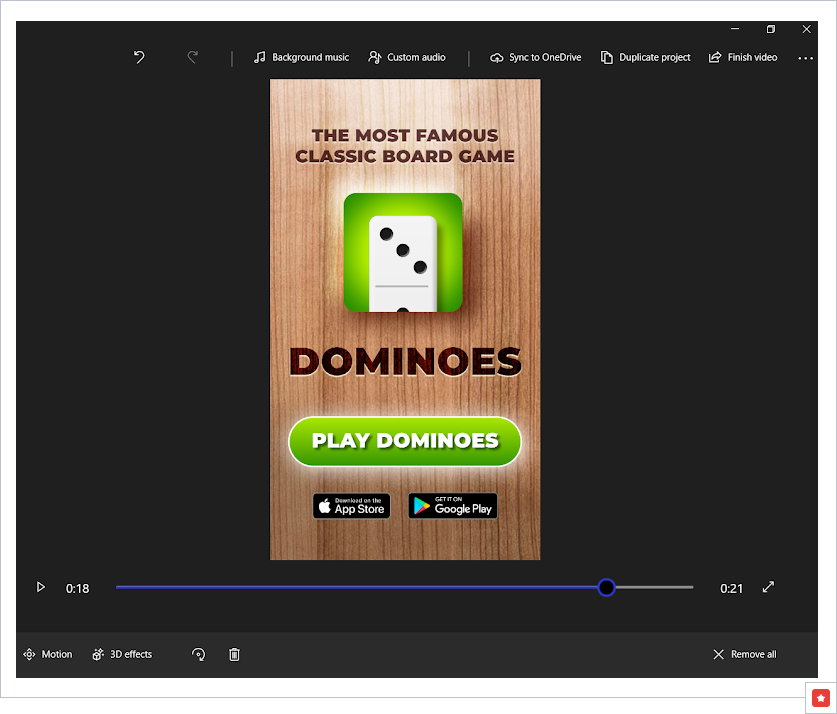Open the Custom audio tool
Viewport: 837px width, 714px height.
coord(407,58)
